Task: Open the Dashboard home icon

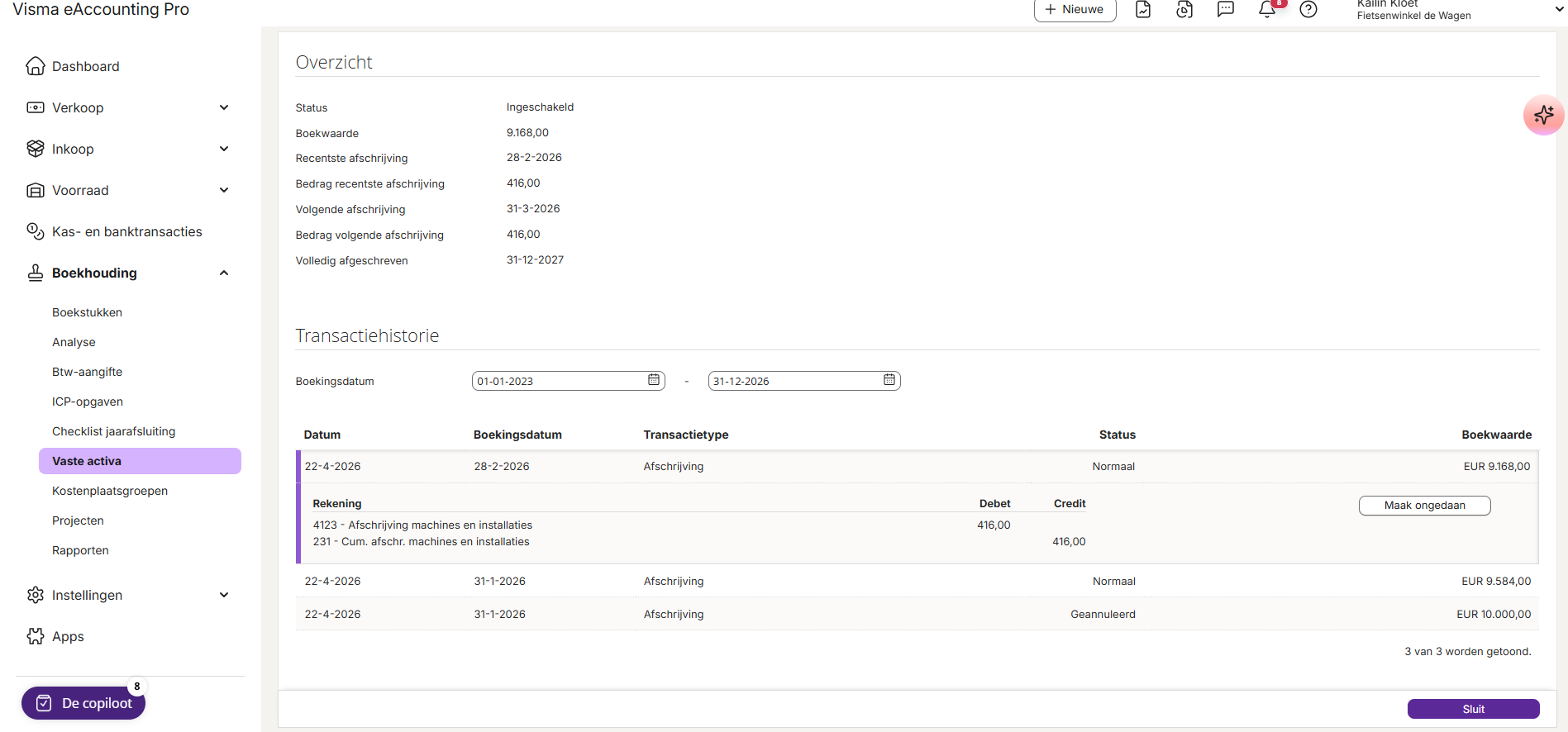Action: click(x=36, y=66)
